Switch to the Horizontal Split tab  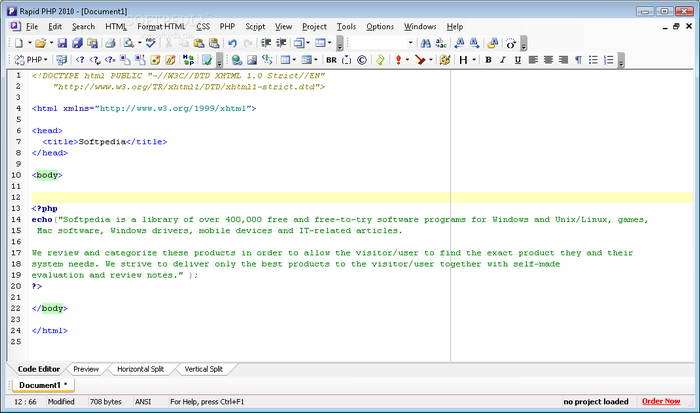[140, 369]
